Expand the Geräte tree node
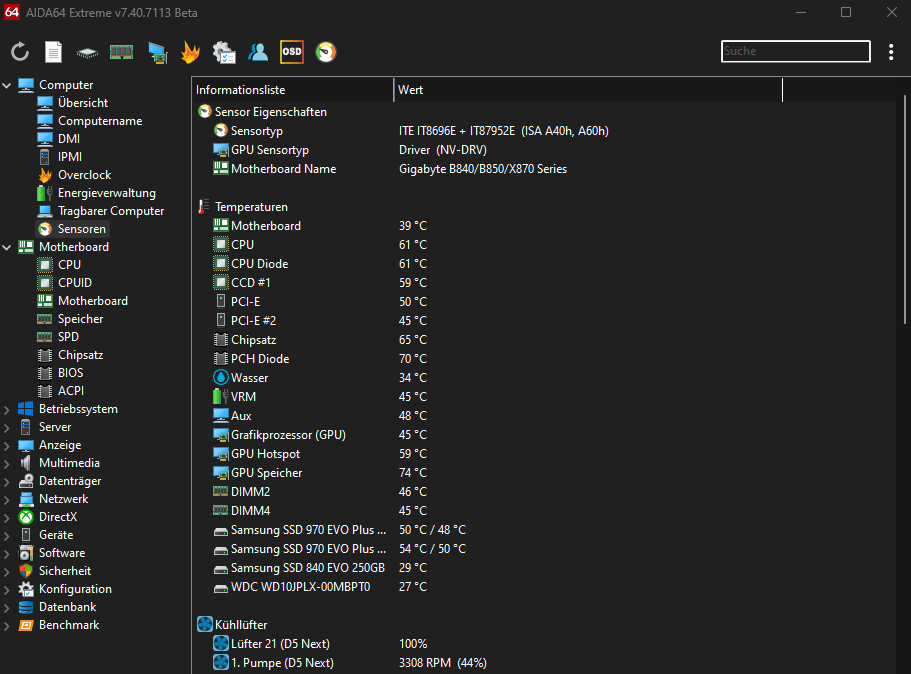This screenshot has width=911, height=674. pos(7,536)
